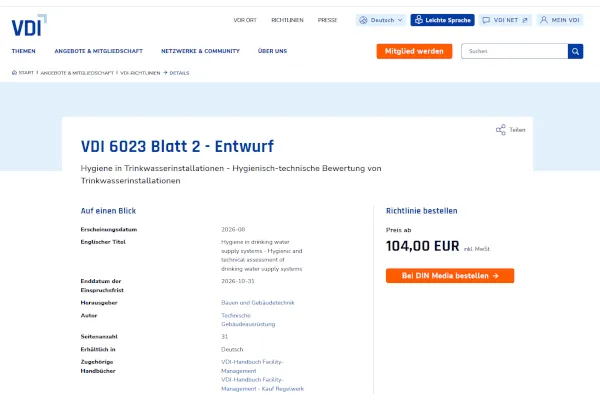The width and height of the screenshot is (600, 400).
Task: Click the subtitle Hygiene in Trinkwasserinstallationen
Action: click(x=231, y=175)
